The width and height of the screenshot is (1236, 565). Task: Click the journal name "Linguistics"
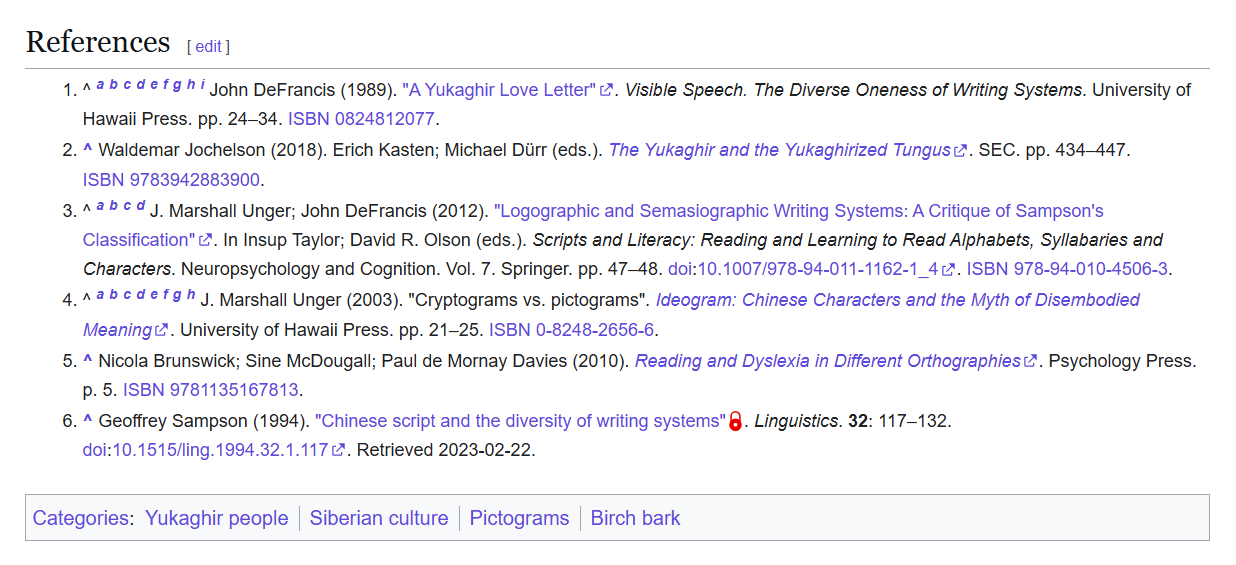[x=797, y=421]
